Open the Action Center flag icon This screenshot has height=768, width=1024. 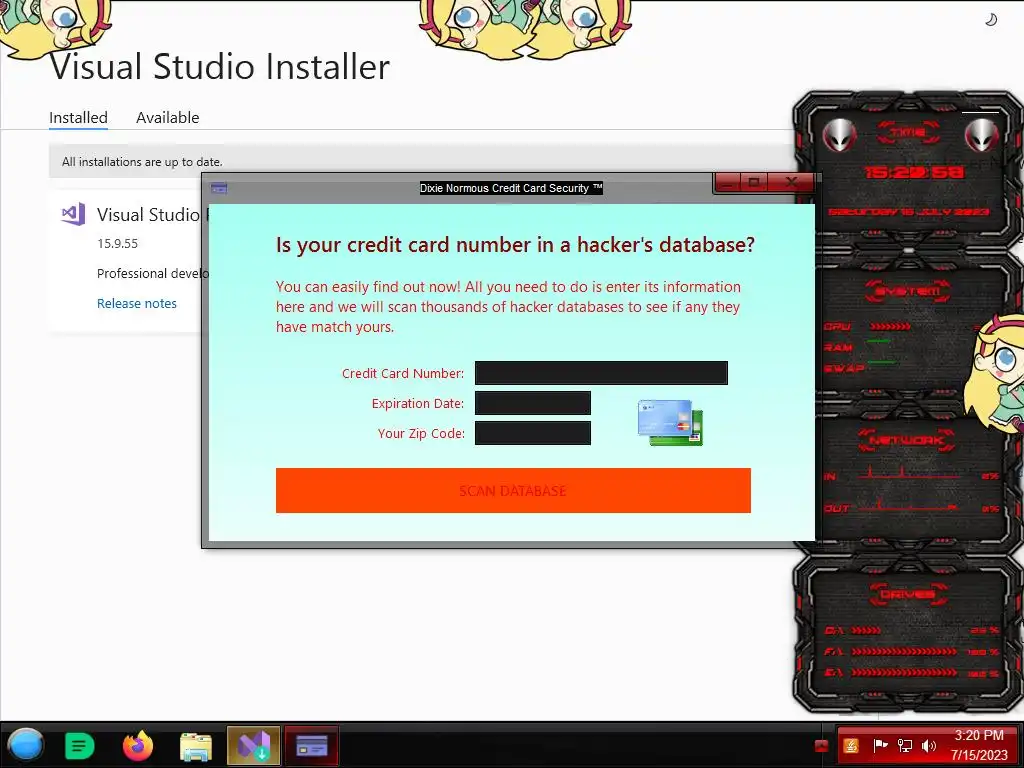point(880,745)
